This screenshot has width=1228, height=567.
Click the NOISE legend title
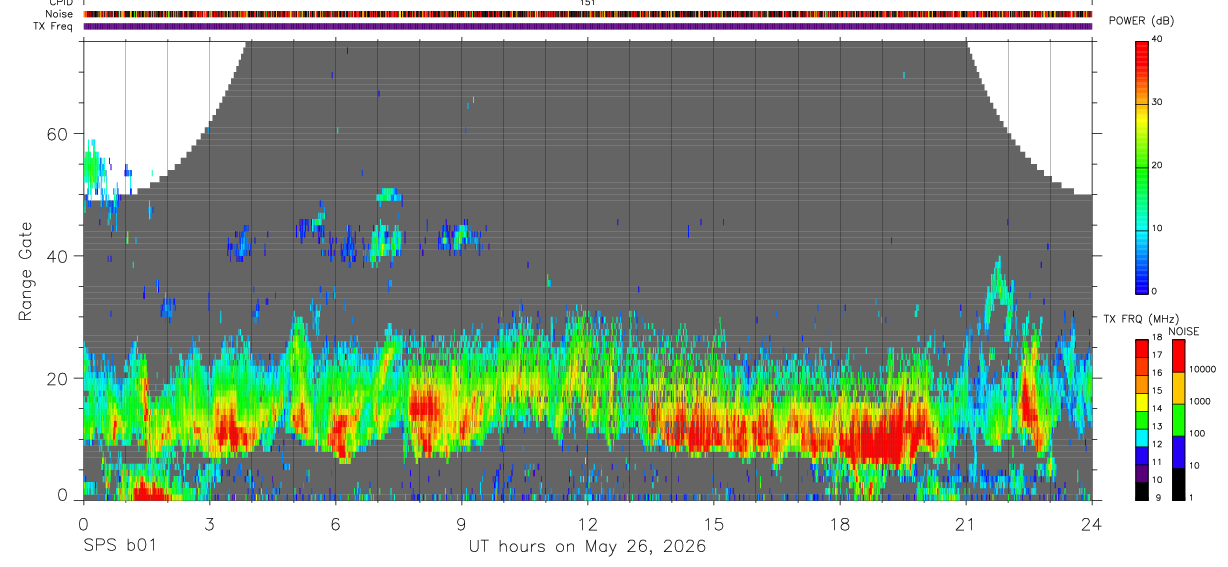click(1183, 331)
